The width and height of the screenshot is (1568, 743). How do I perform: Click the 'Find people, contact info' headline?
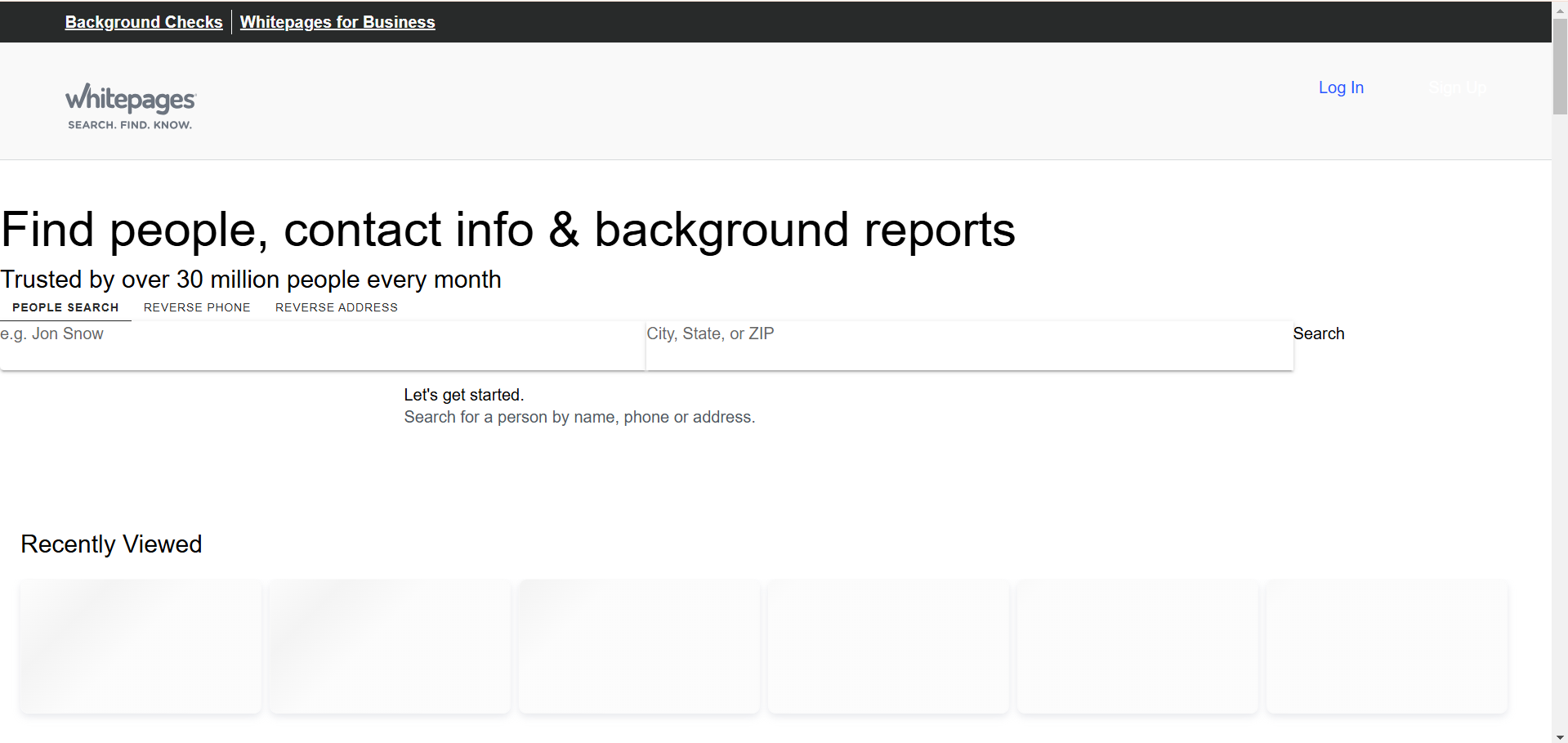click(507, 230)
